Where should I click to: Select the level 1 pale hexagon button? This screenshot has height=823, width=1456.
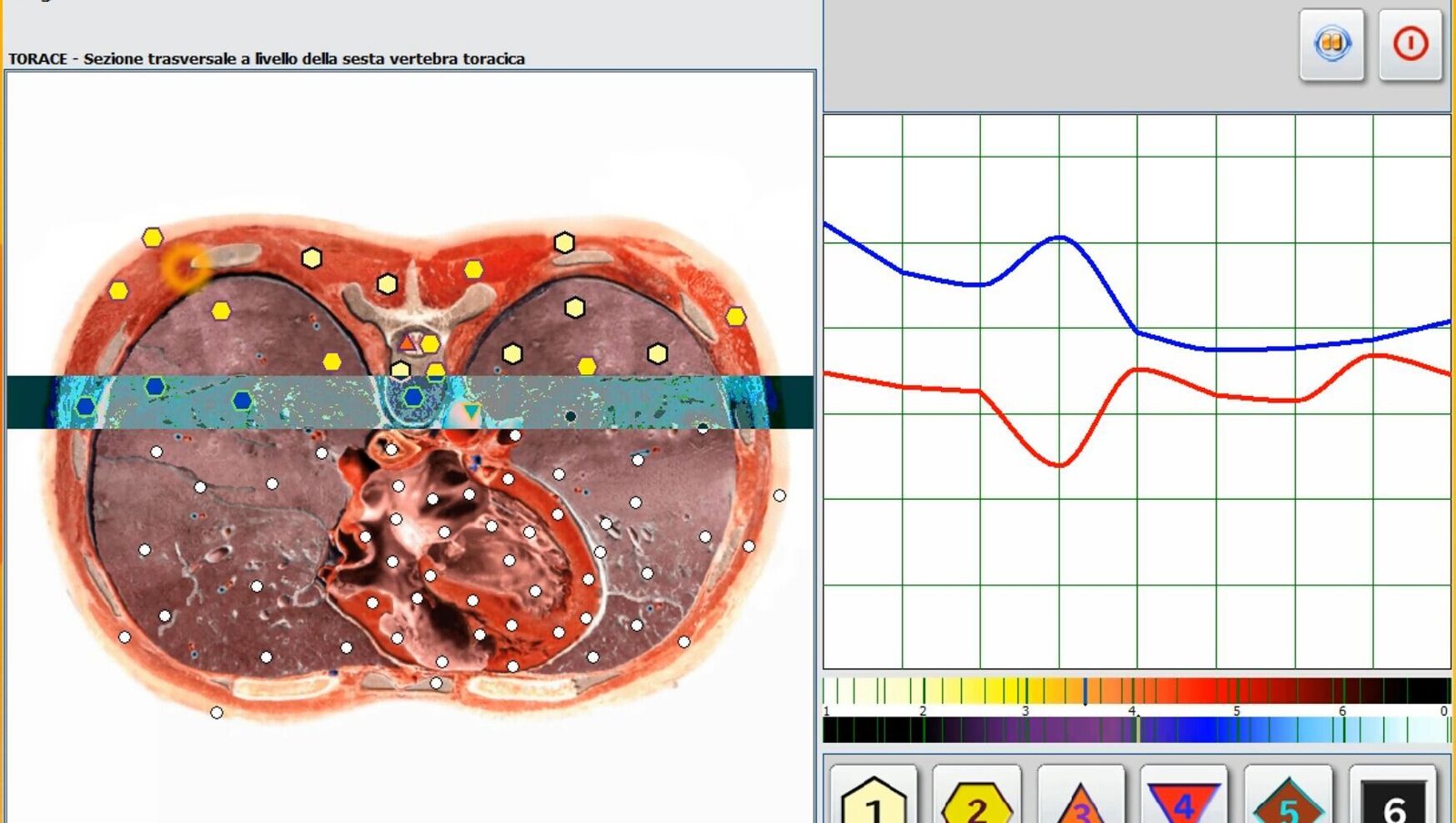[x=874, y=795]
